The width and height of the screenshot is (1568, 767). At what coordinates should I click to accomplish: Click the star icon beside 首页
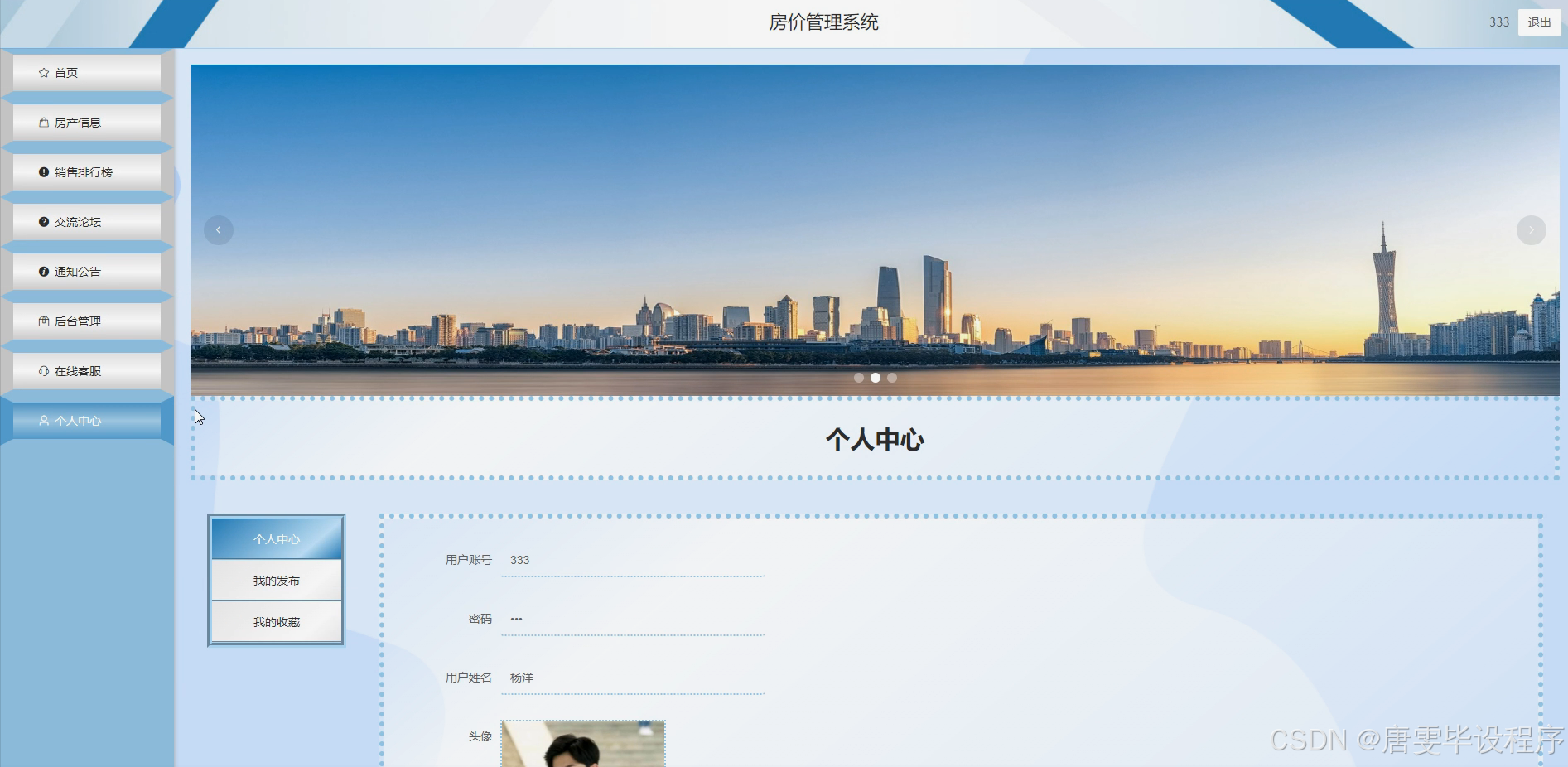coord(44,73)
